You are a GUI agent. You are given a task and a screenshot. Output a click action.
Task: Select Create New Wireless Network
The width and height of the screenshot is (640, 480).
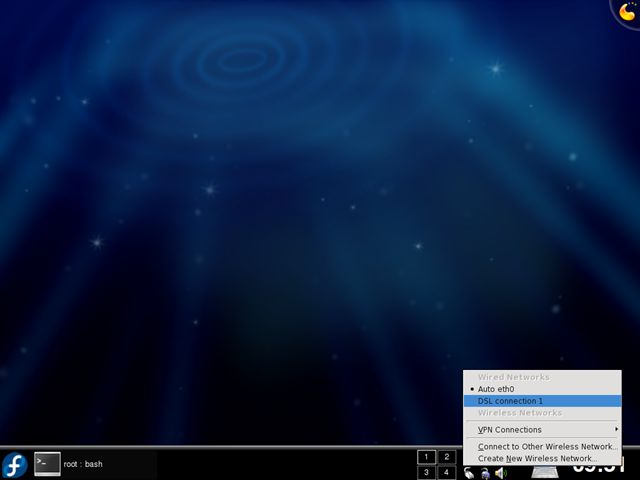[542, 458]
